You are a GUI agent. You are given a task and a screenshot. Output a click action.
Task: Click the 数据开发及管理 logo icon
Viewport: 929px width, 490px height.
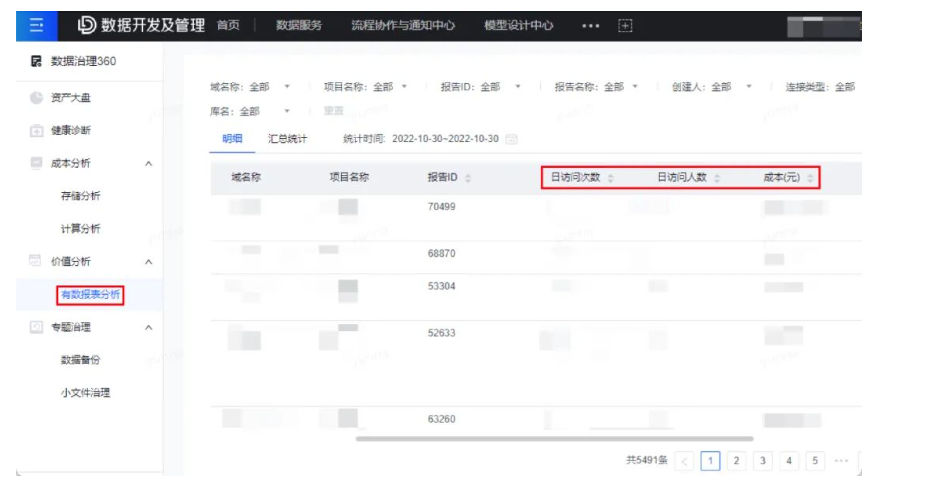coord(87,25)
